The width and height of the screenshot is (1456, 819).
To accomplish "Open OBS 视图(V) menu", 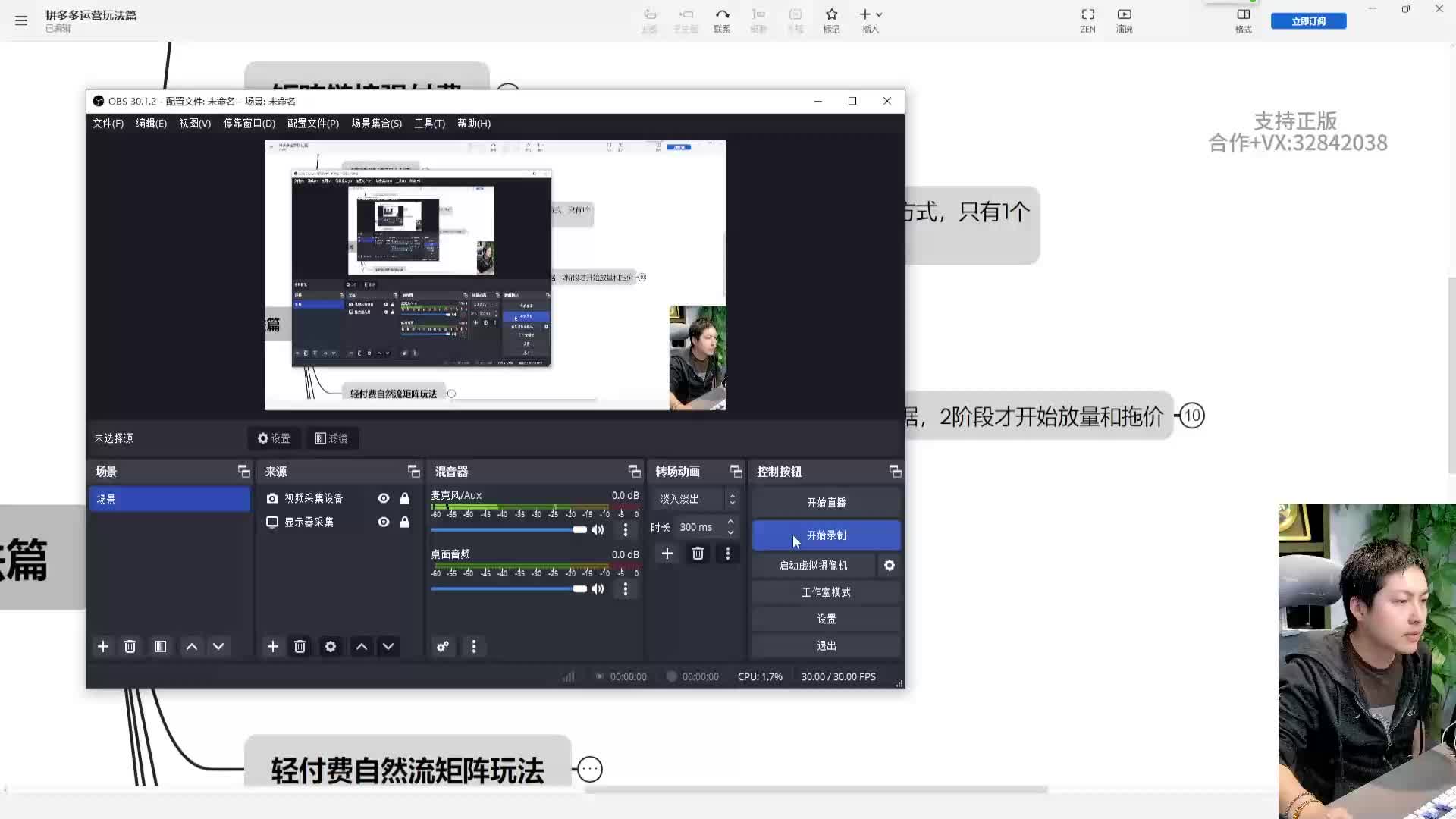I will (x=195, y=124).
